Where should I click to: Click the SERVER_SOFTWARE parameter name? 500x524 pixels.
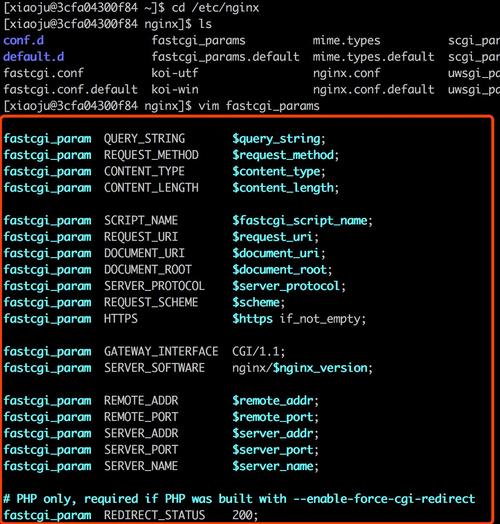pyautogui.click(x=154, y=368)
